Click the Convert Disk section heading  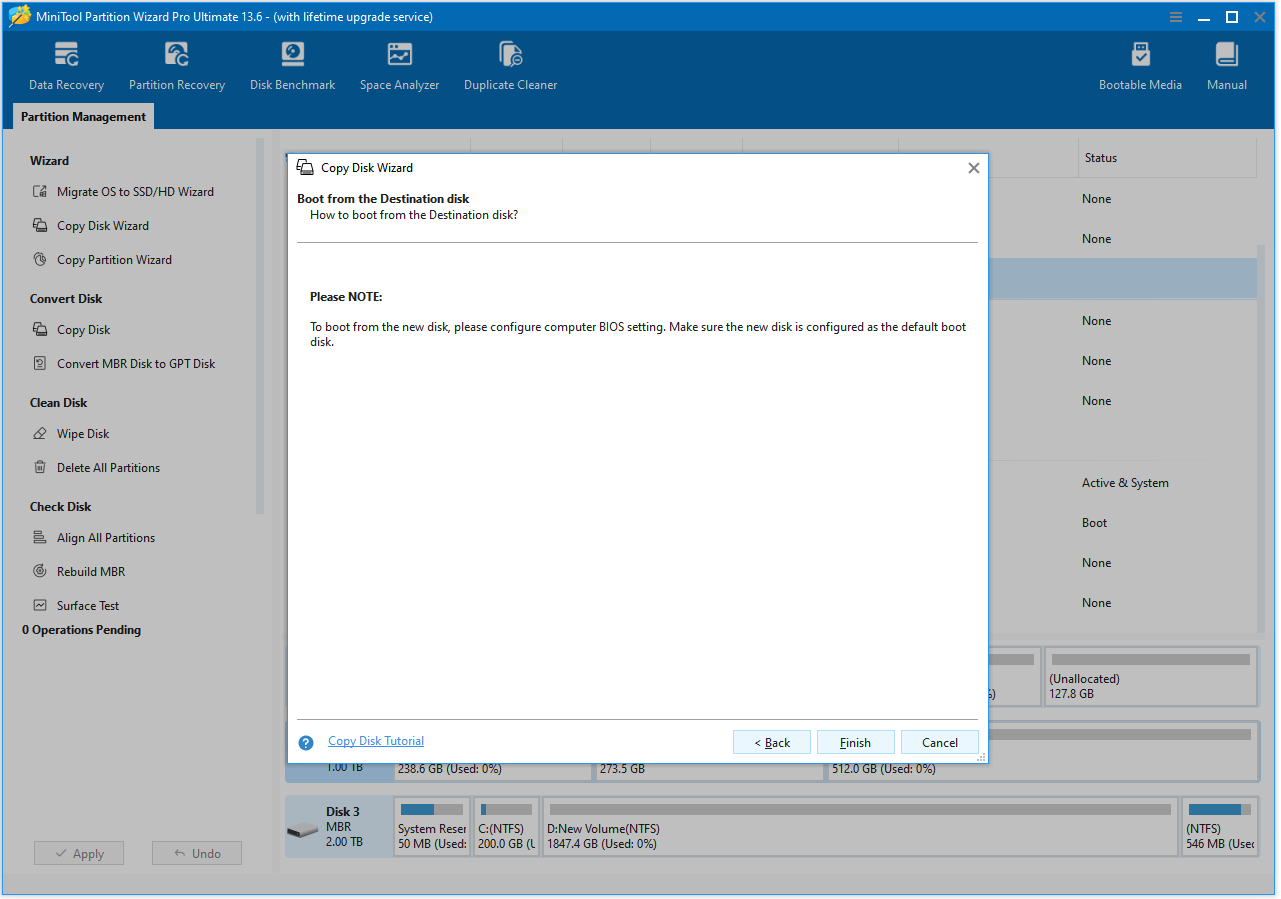click(x=66, y=299)
